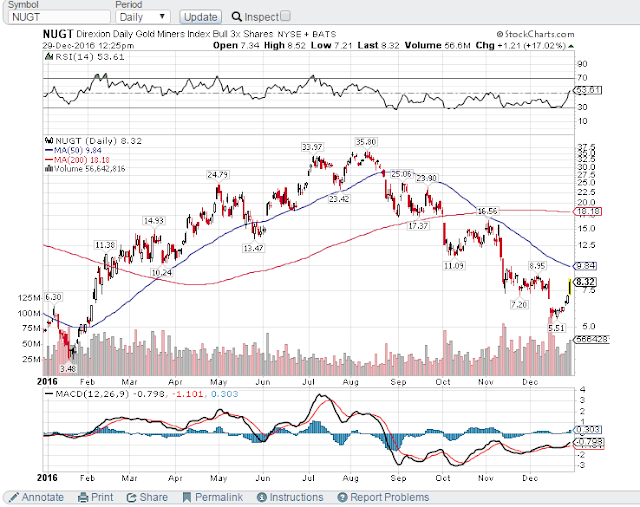This screenshot has width=640, height=507.
Task: Click the 18.18 MA(200) value tag
Action: 588,211
